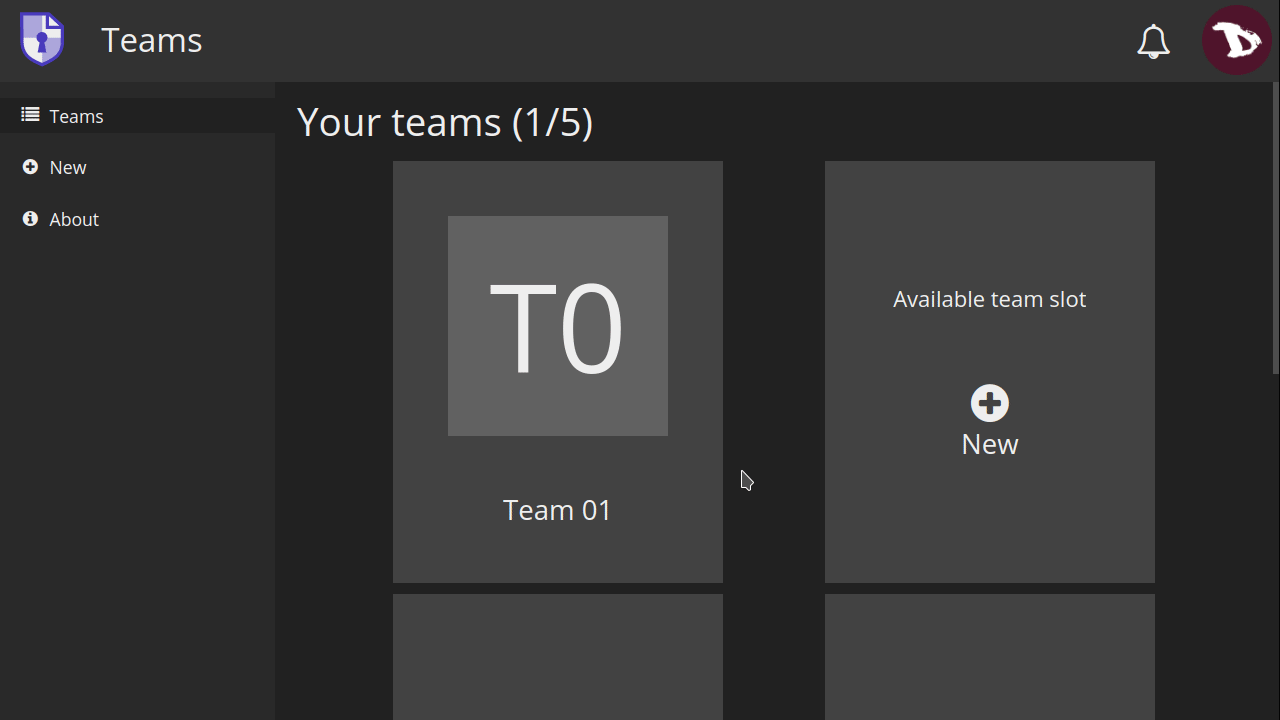Select the New sidebar menu label
Screen dimensions: 1280x720
tap(68, 168)
